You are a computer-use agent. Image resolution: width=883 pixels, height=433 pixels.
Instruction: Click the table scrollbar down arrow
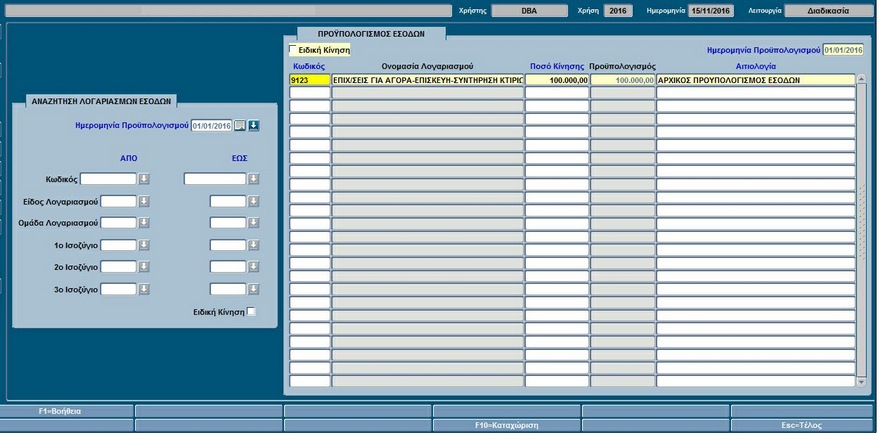[861, 382]
